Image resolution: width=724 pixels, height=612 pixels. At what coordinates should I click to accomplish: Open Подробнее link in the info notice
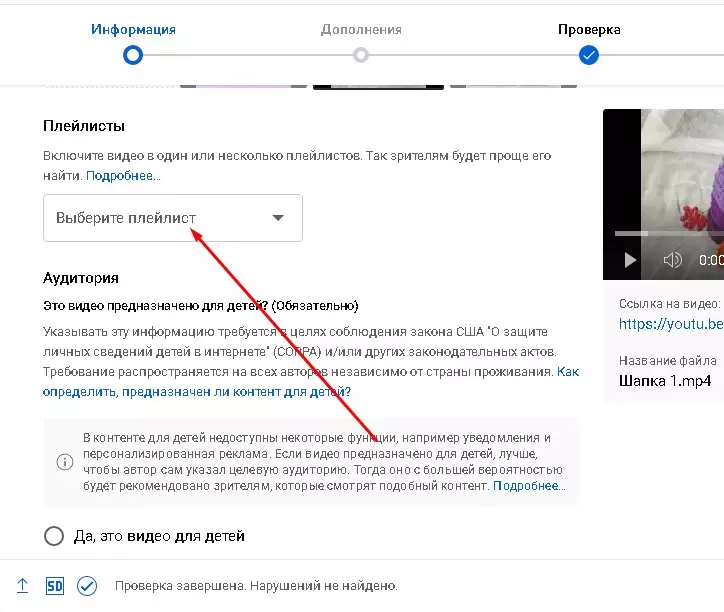pyautogui.click(x=529, y=486)
